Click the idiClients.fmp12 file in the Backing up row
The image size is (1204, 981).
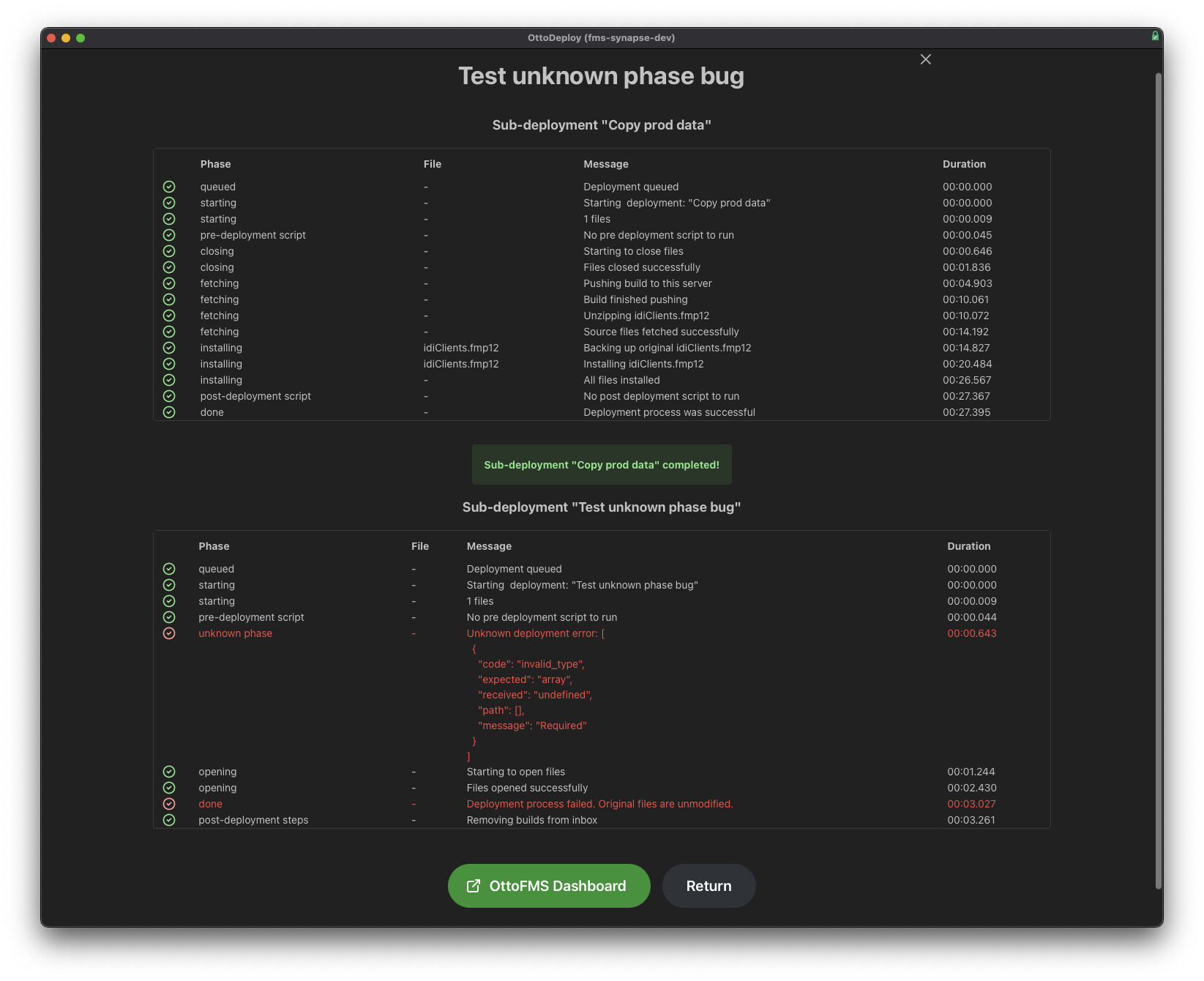(460, 348)
